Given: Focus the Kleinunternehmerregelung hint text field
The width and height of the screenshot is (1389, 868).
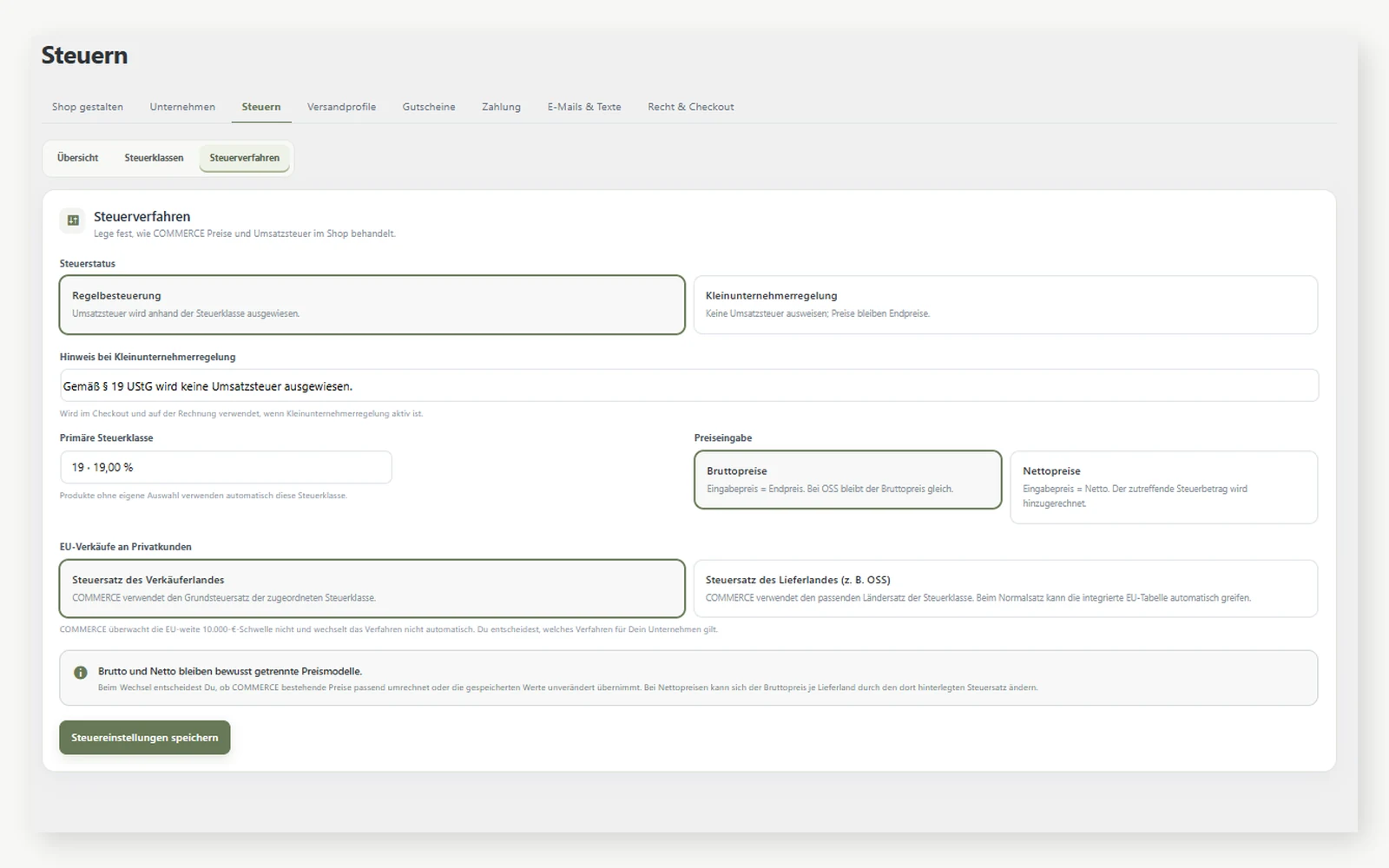Looking at the screenshot, I should click(x=689, y=385).
